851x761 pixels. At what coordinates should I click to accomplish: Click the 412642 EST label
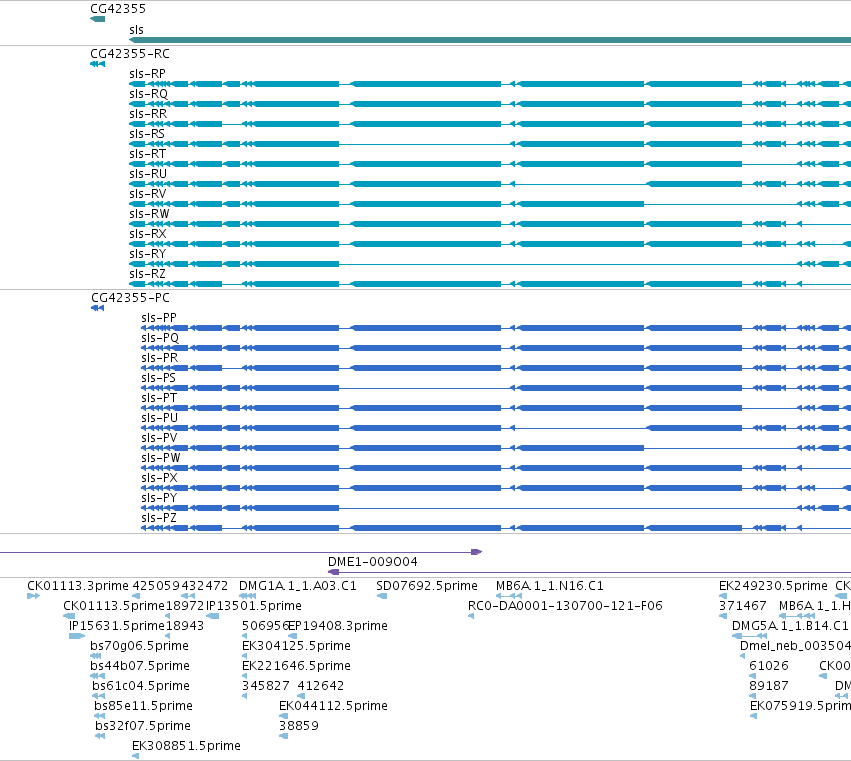[x=321, y=686]
